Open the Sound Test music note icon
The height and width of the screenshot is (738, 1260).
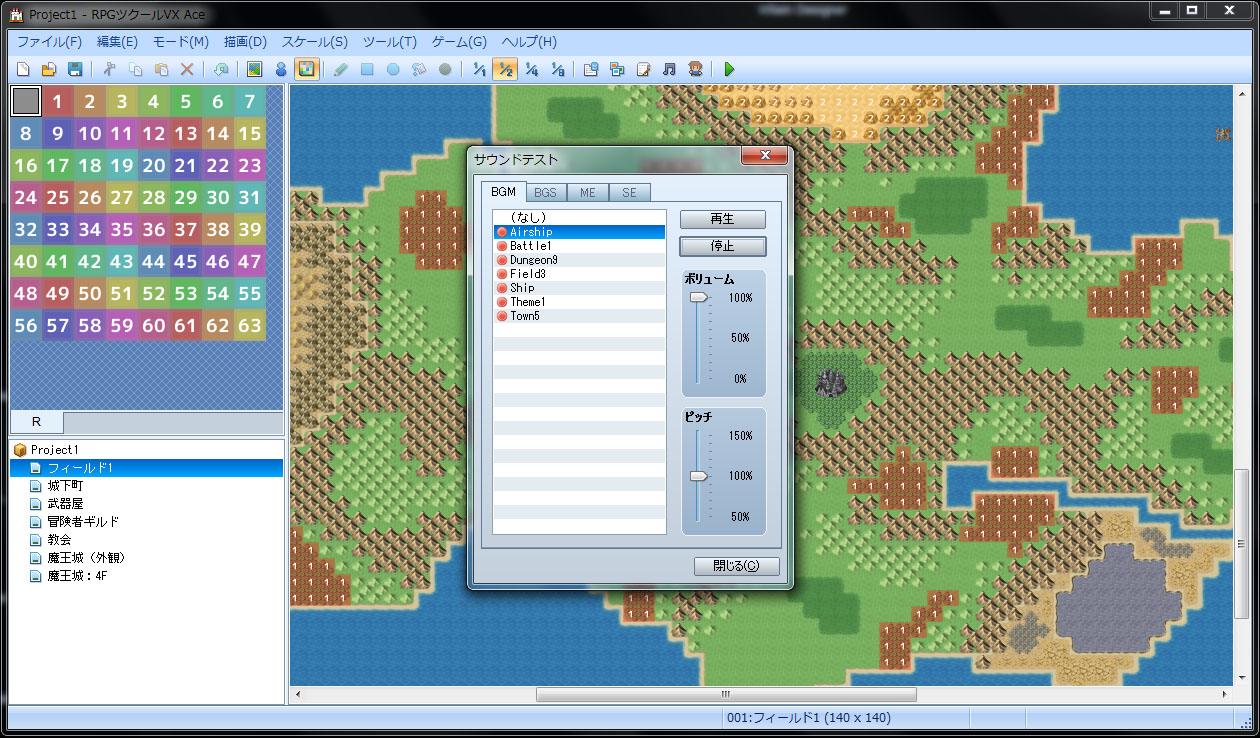tap(669, 70)
